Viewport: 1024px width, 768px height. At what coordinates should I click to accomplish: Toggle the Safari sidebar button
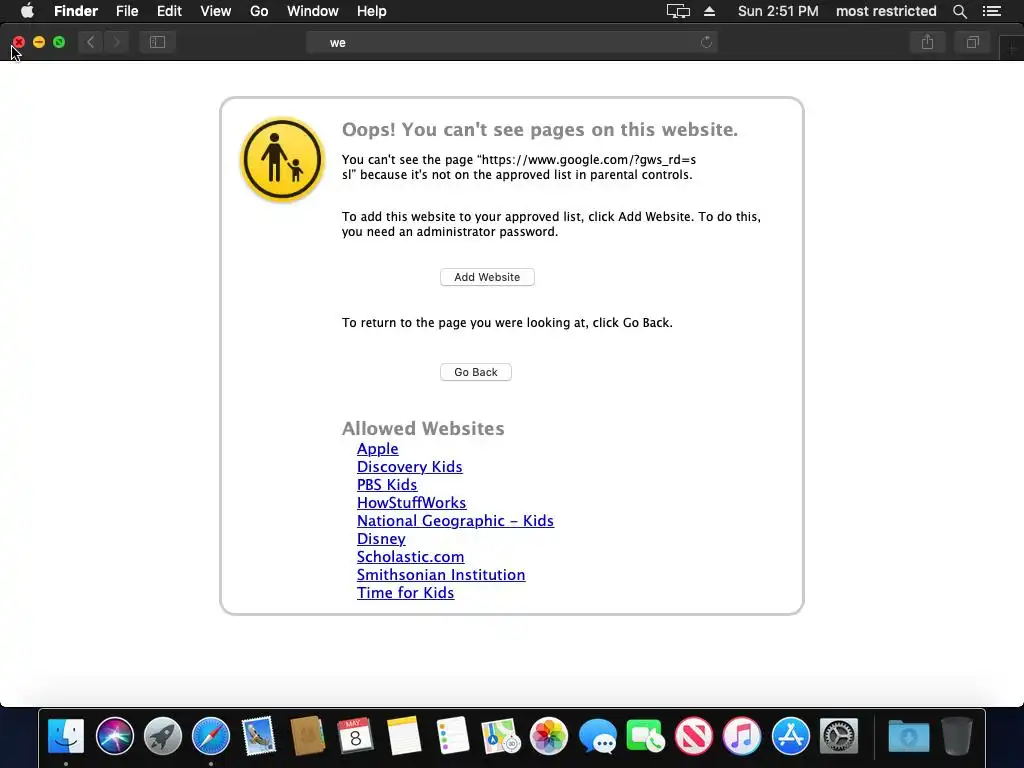click(157, 42)
